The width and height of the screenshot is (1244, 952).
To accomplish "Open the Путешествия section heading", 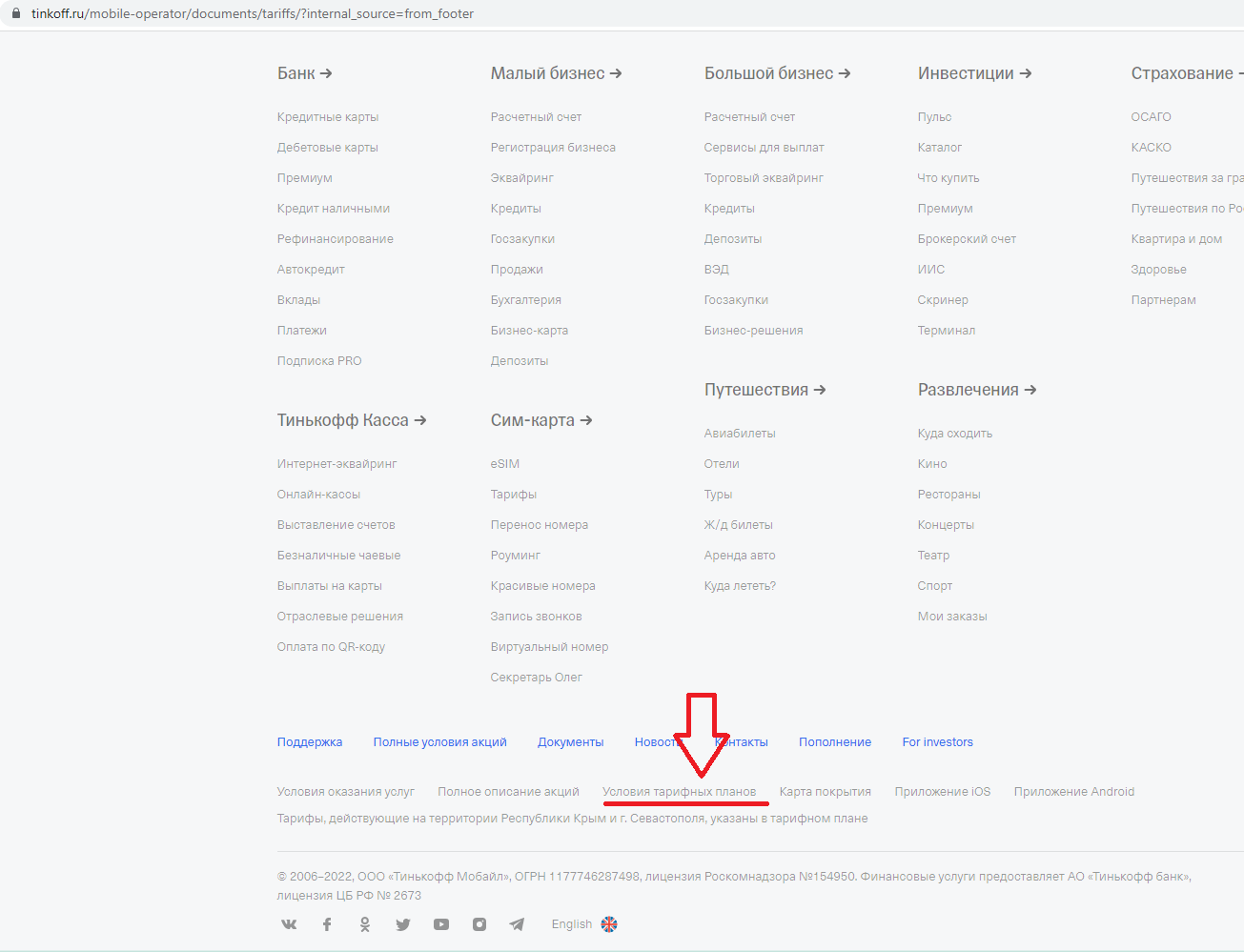I will coord(765,390).
